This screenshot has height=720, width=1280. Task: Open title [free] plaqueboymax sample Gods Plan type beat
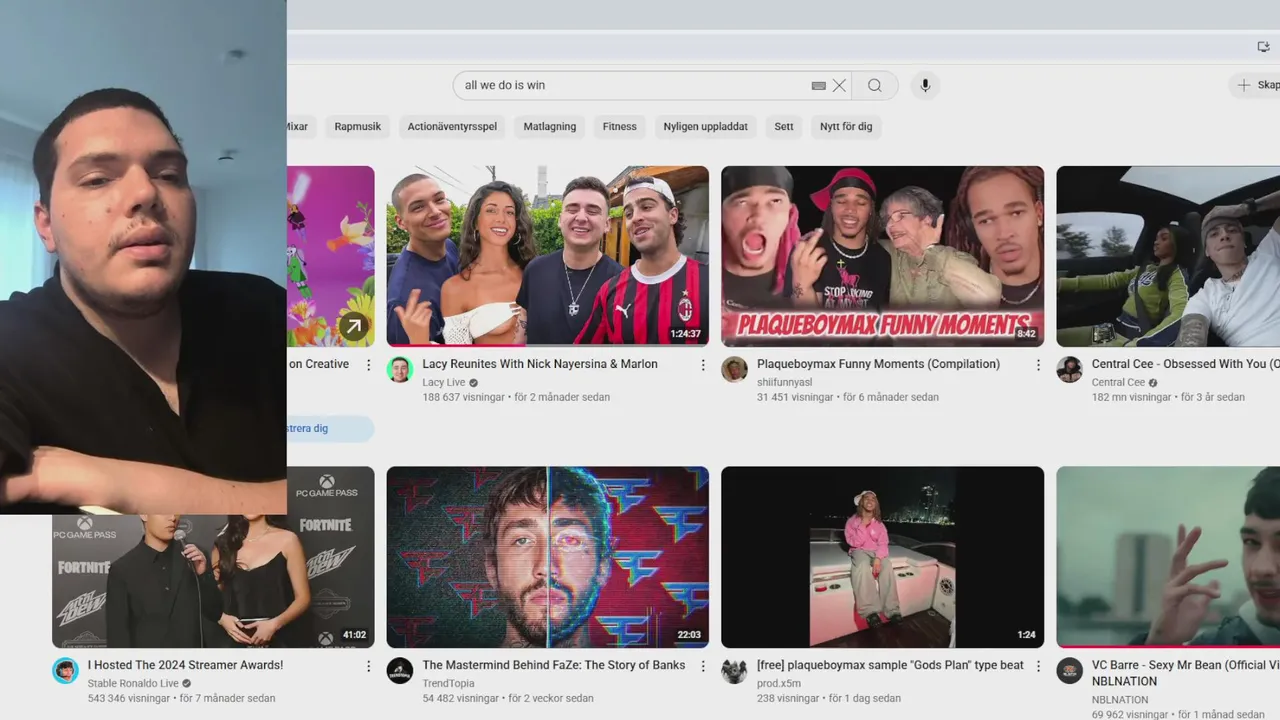(890, 665)
